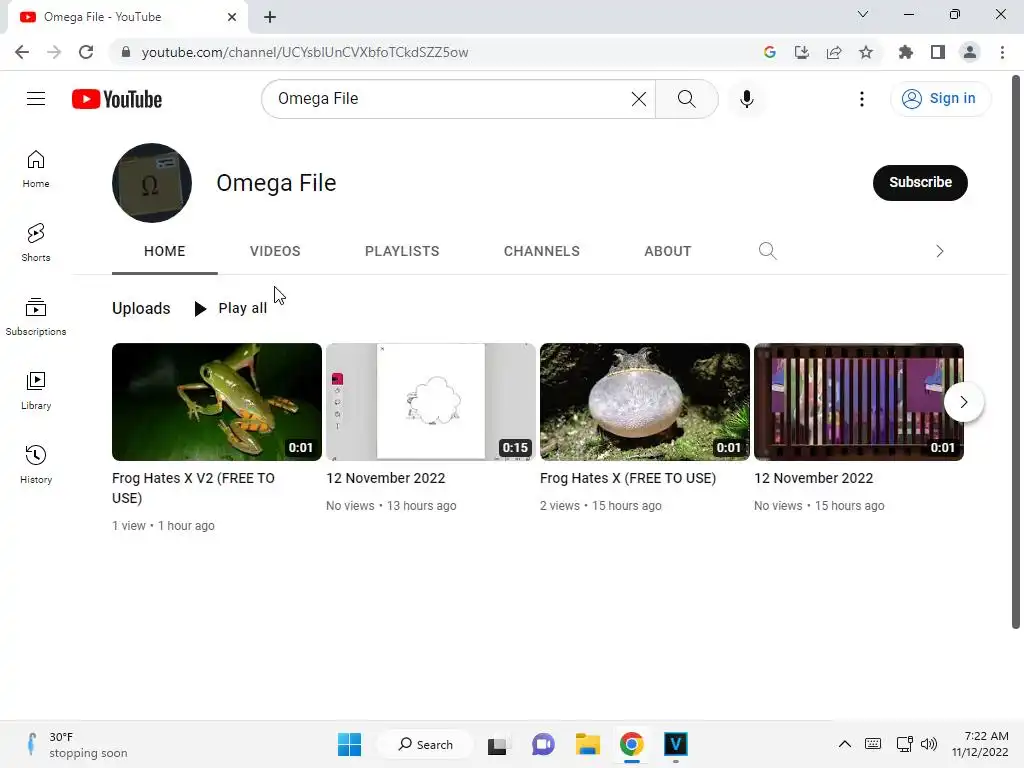Screen dimensions: 1024x768
Task: Switch to the VIDEOS tab
Action: tap(275, 251)
